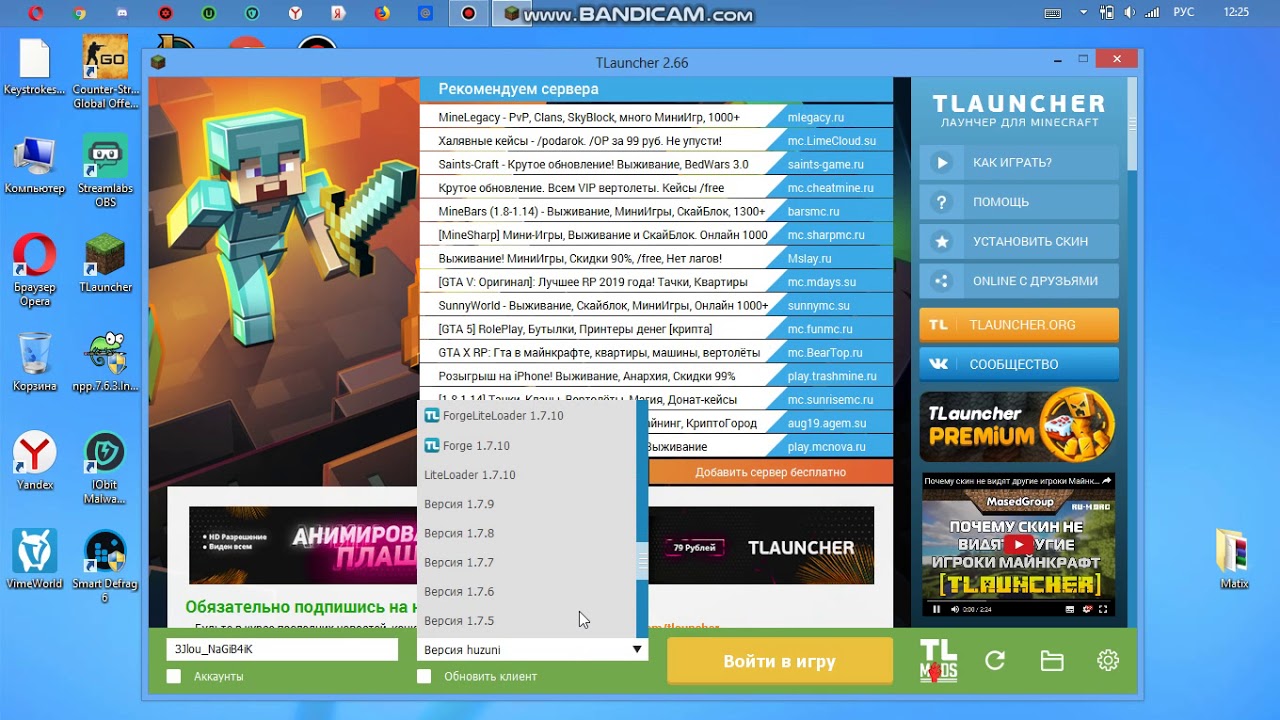1280x720 pixels.
Task: Select Версия 1.7.8 from list
Action: pyautogui.click(x=526, y=533)
